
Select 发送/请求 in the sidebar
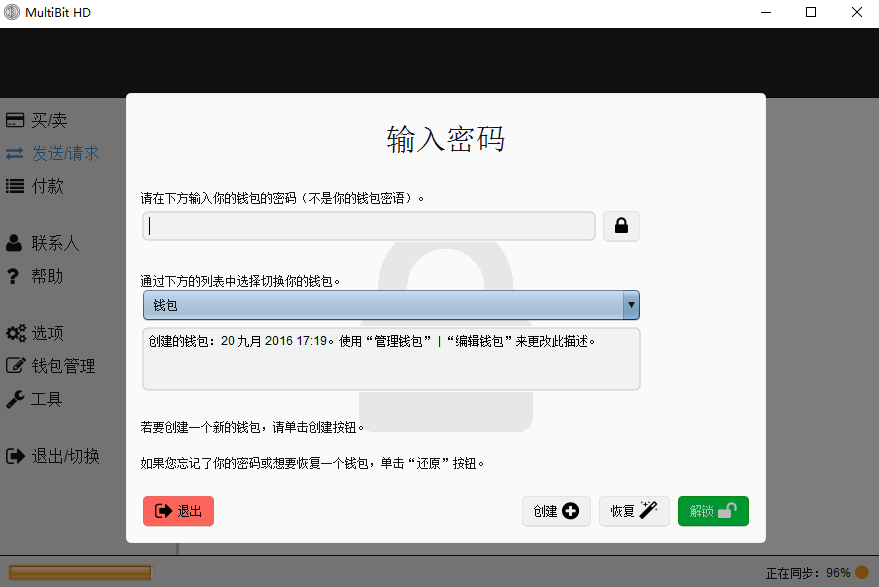pos(53,153)
